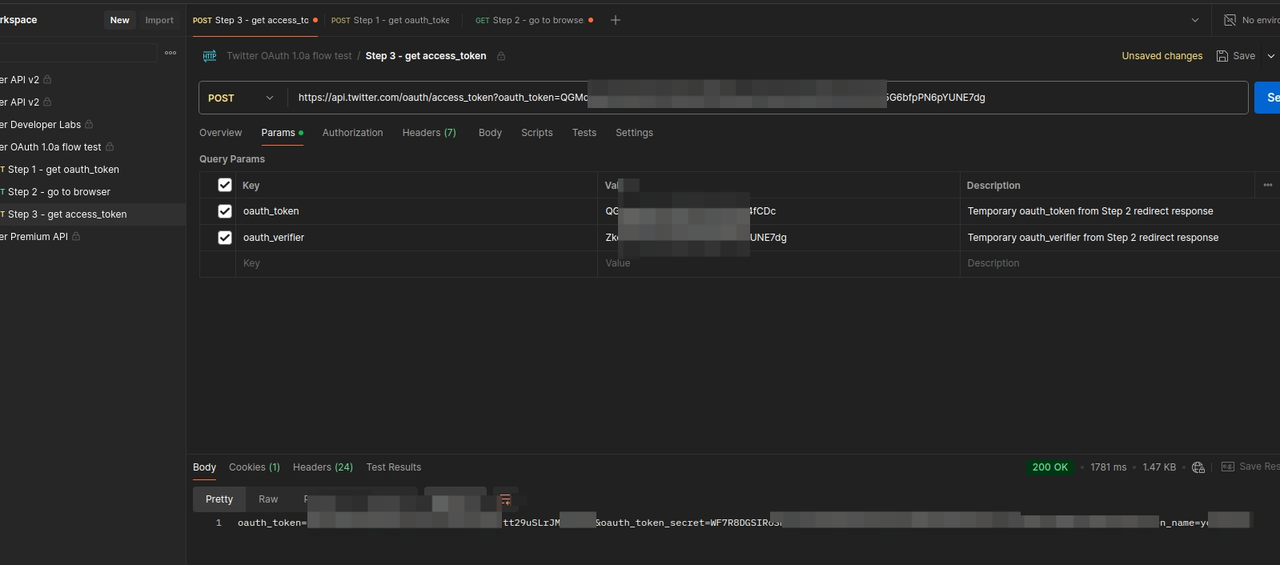
Task: Open the query params table column options
Action: click(x=1268, y=185)
